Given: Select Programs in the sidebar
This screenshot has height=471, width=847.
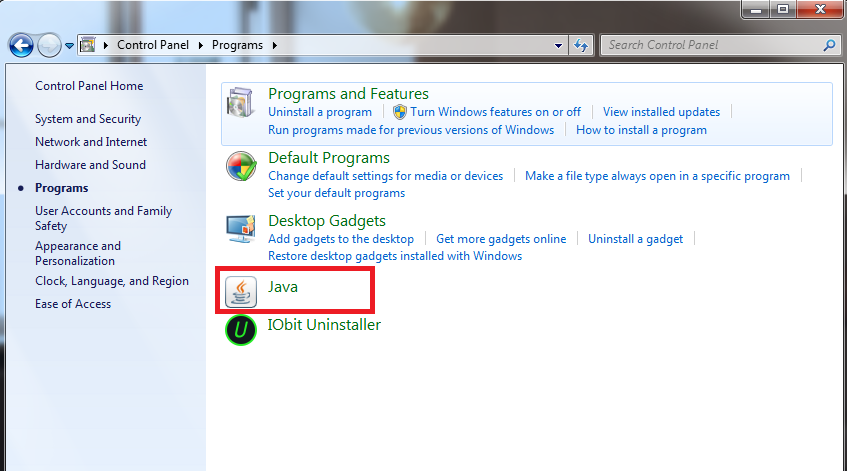Looking at the screenshot, I should coord(62,188).
